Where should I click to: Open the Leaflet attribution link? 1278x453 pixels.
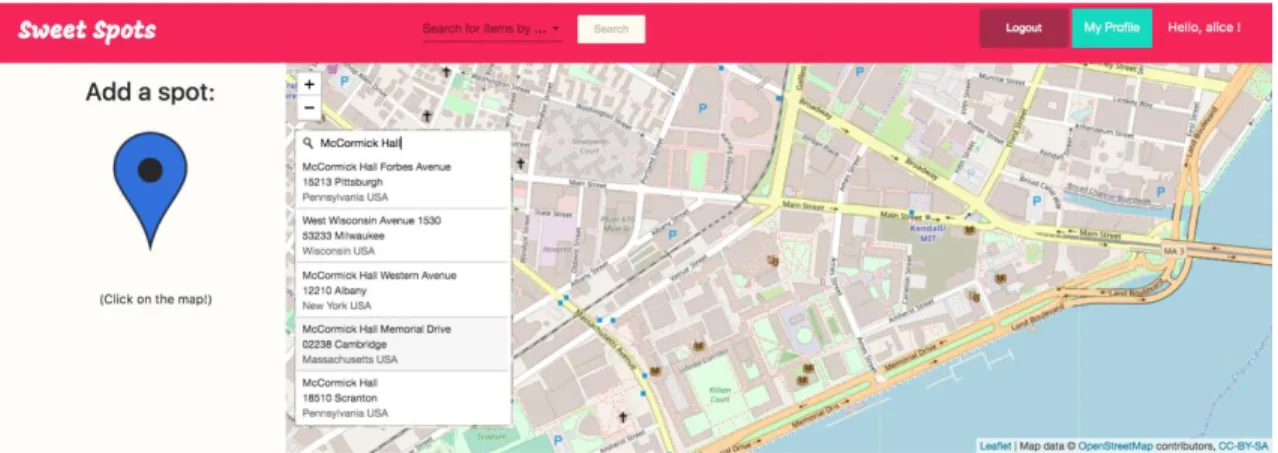994,446
